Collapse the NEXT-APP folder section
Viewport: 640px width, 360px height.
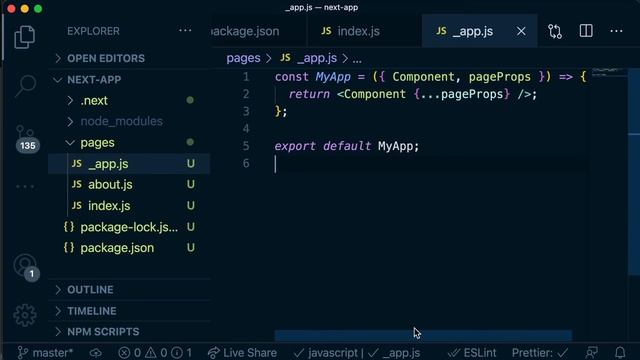tap(129, 80)
